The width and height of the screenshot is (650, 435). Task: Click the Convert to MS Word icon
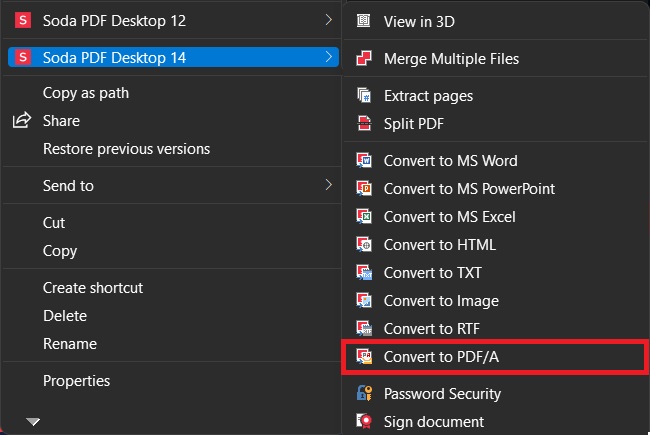(364, 160)
